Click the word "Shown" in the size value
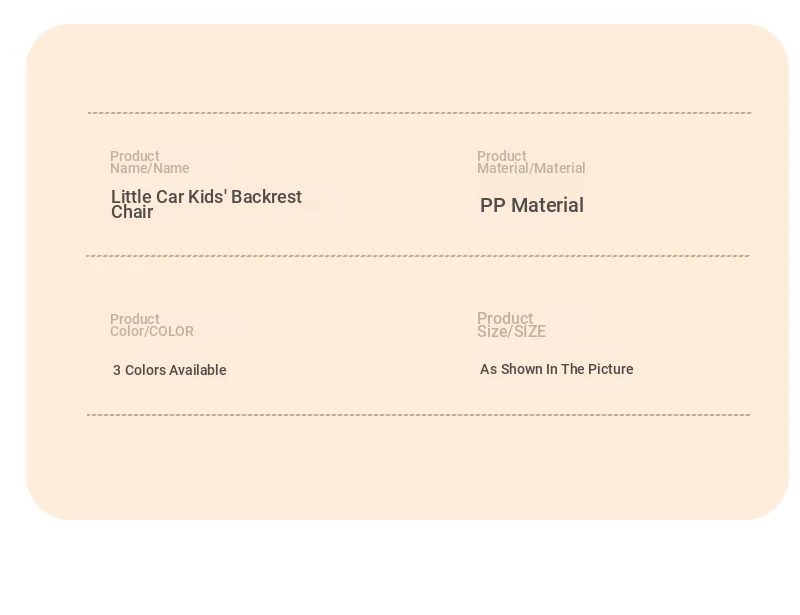The width and height of the screenshot is (800, 615). (522, 369)
